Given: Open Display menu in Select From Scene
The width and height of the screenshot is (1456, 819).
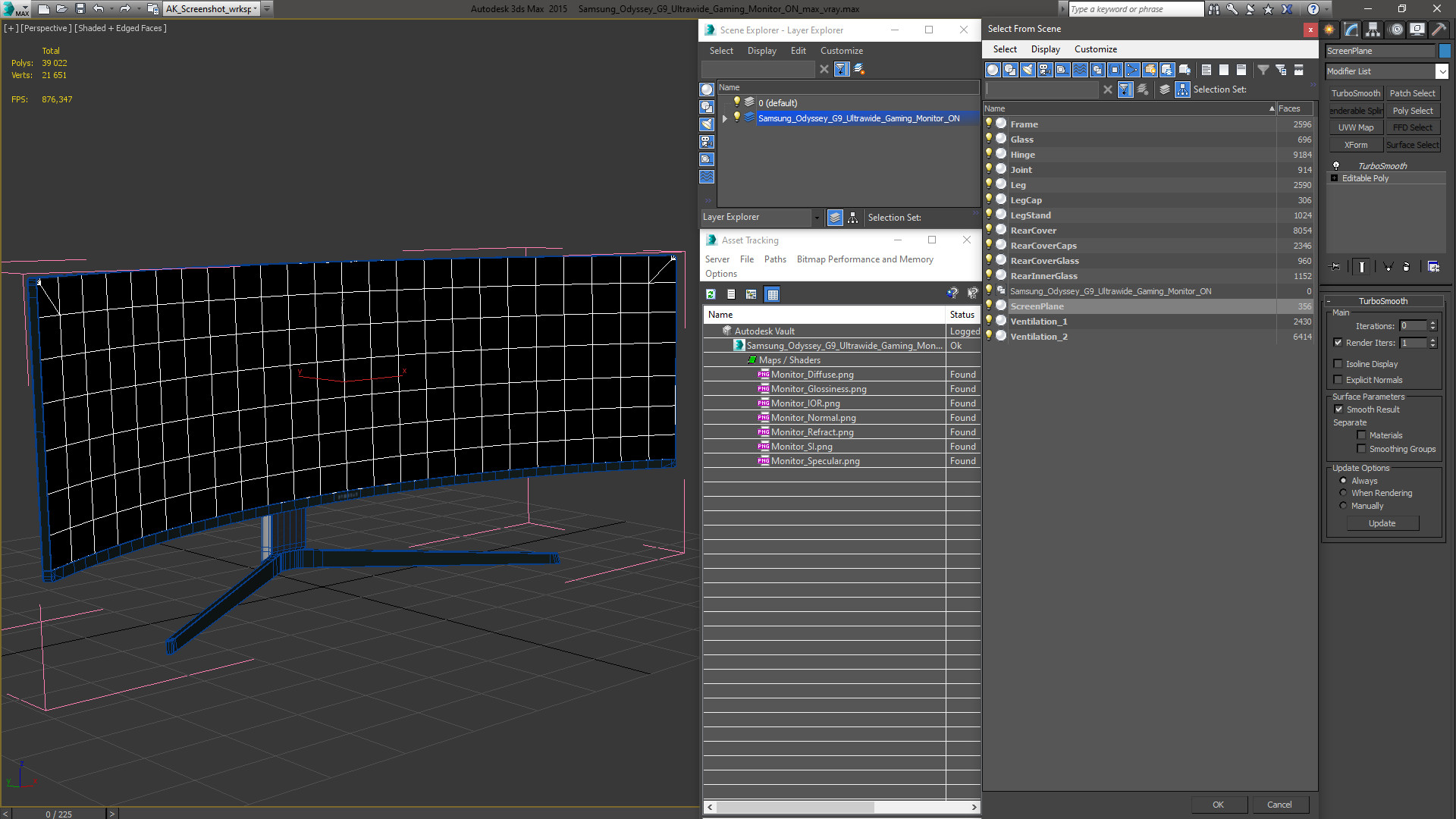Looking at the screenshot, I should tap(1045, 49).
